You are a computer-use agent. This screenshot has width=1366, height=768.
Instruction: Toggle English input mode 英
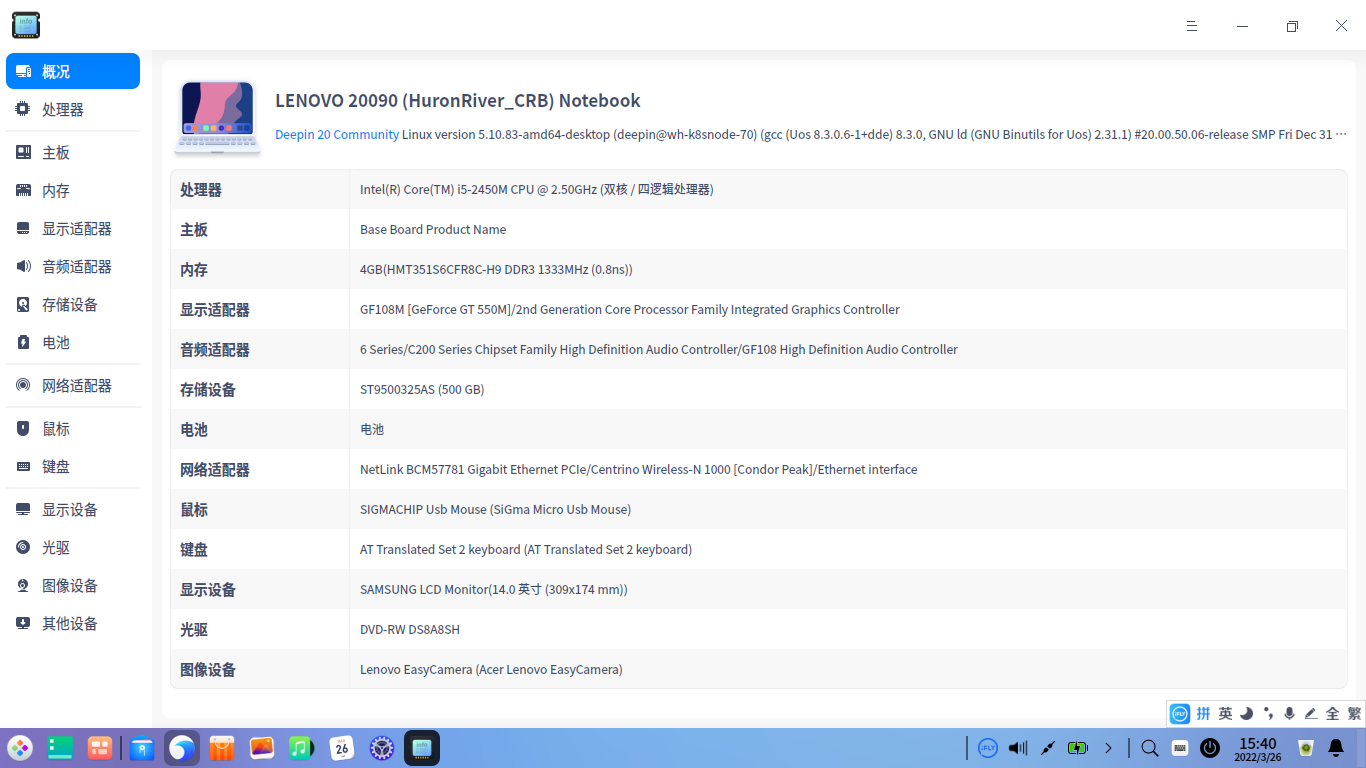tap(1225, 713)
